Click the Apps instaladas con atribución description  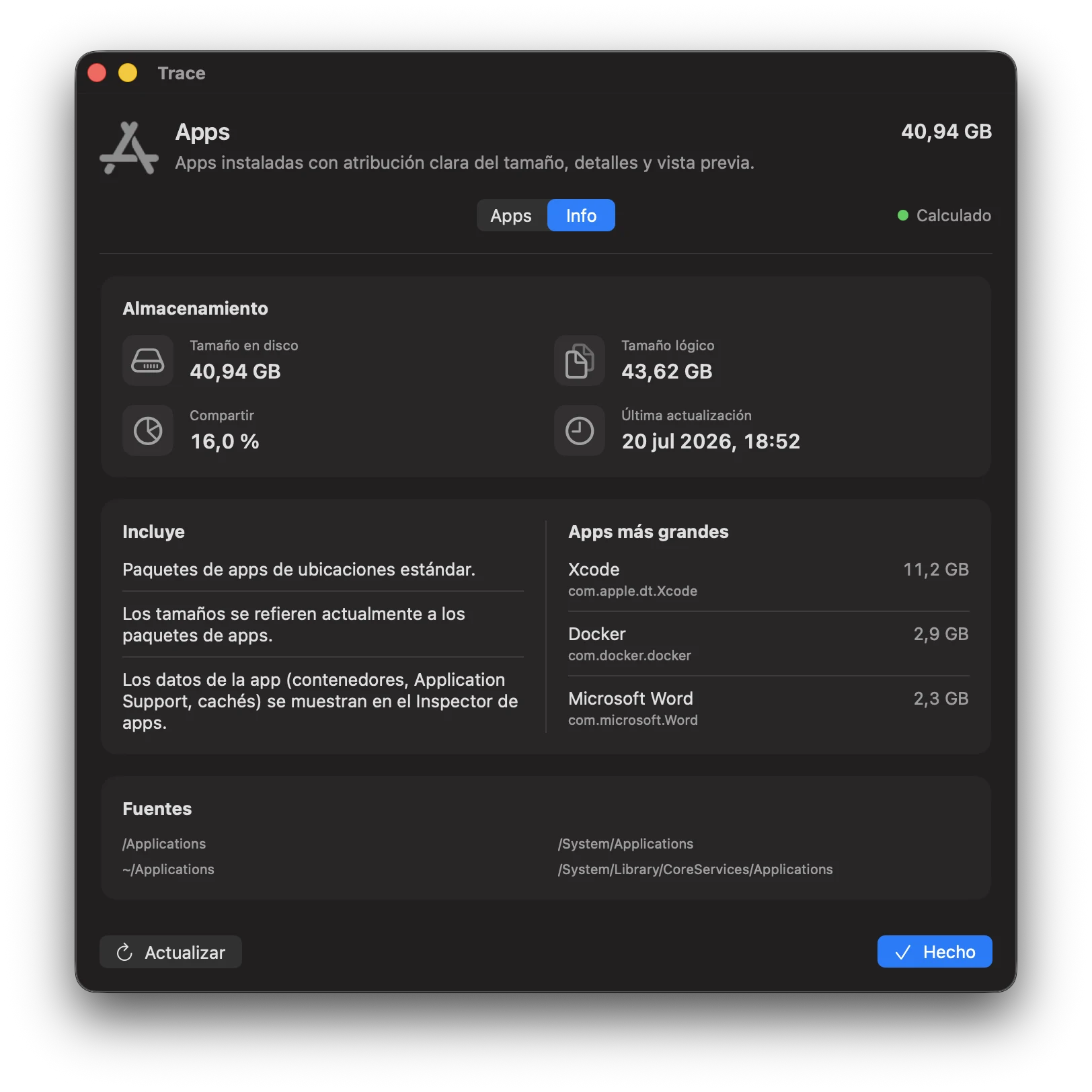coord(465,163)
